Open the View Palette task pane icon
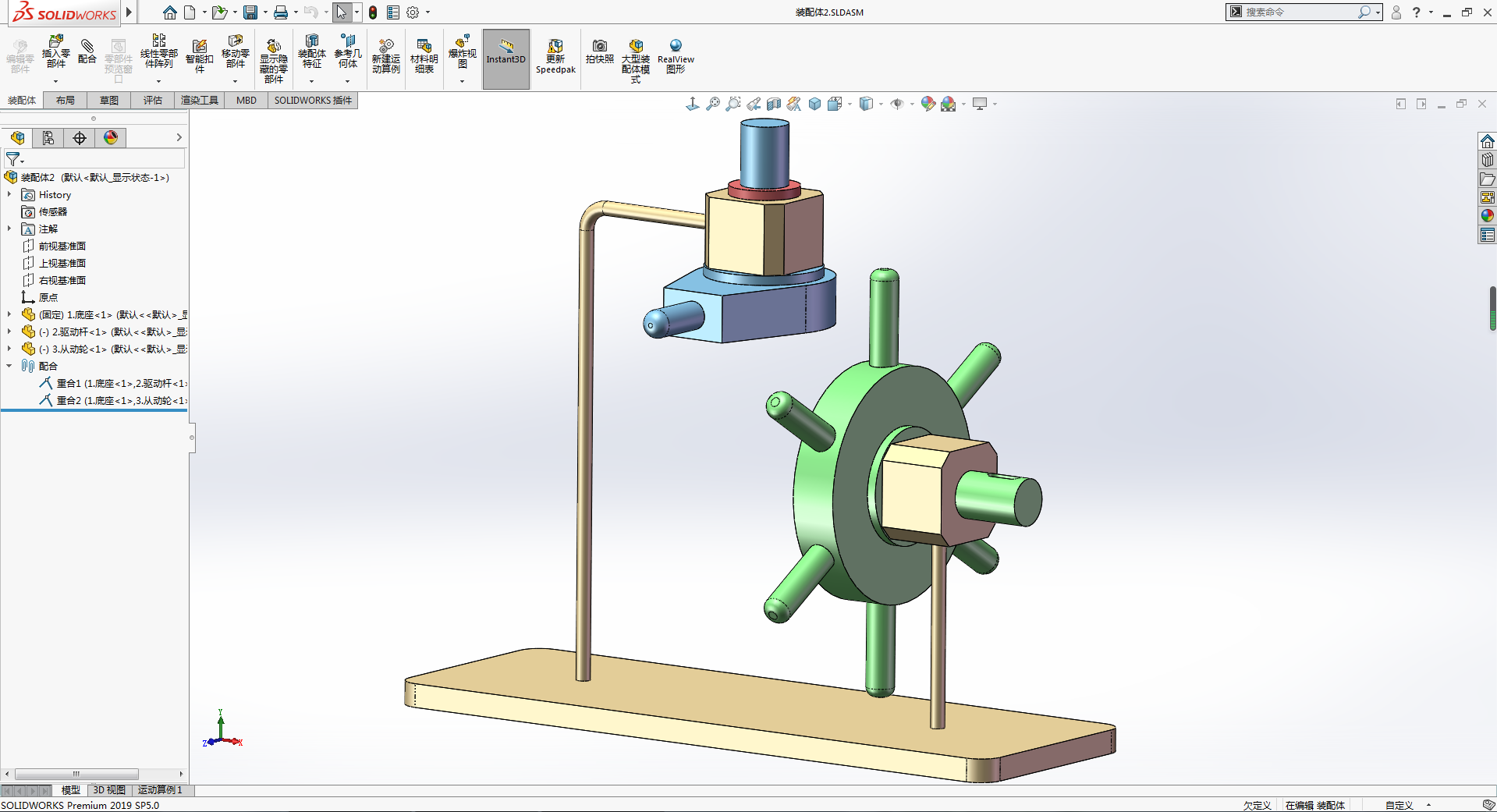The height and width of the screenshot is (812, 1497). [x=1488, y=197]
